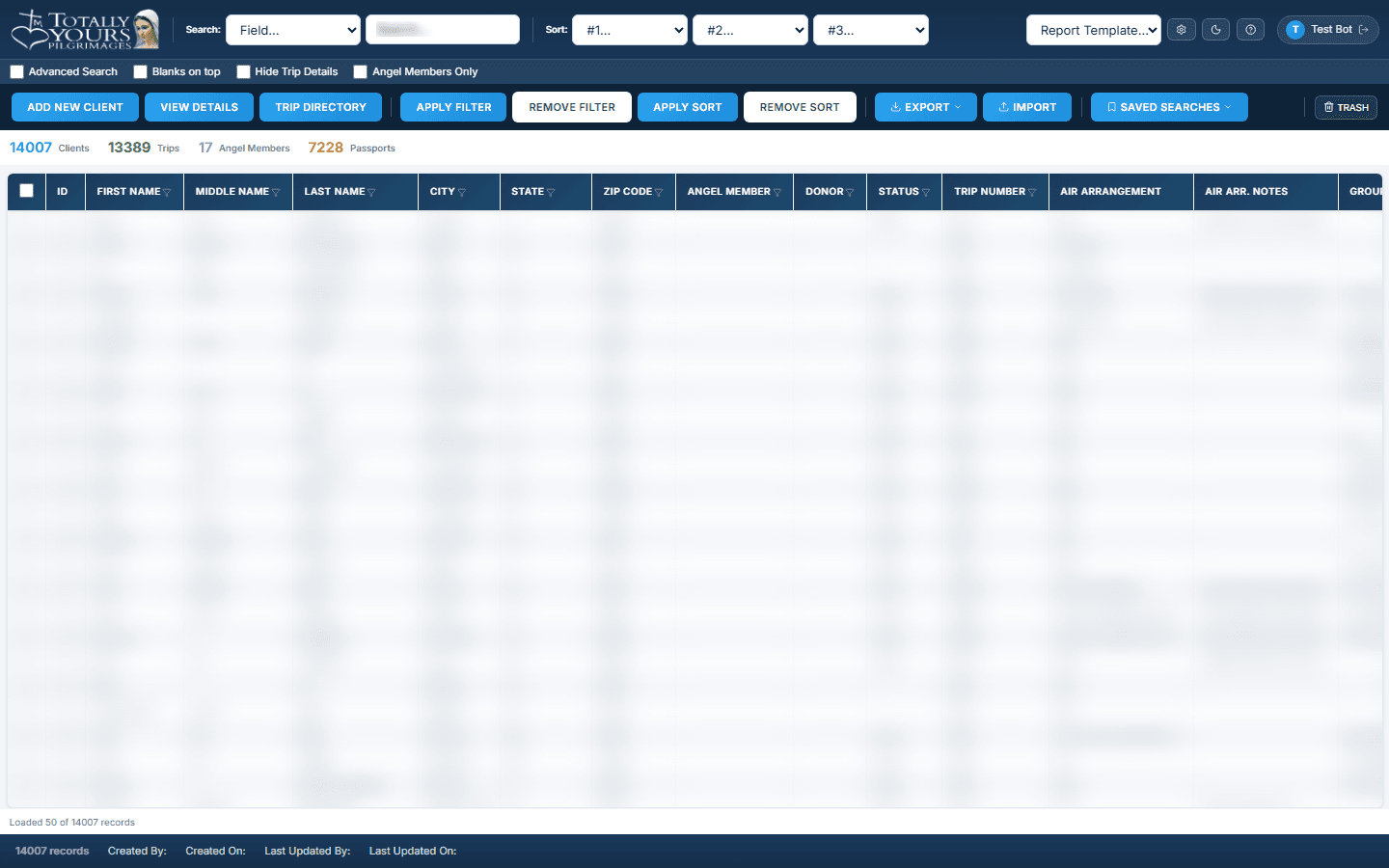Open the #1 sort dropdown
Viewport: 1389px width, 868px height.
point(630,30)
